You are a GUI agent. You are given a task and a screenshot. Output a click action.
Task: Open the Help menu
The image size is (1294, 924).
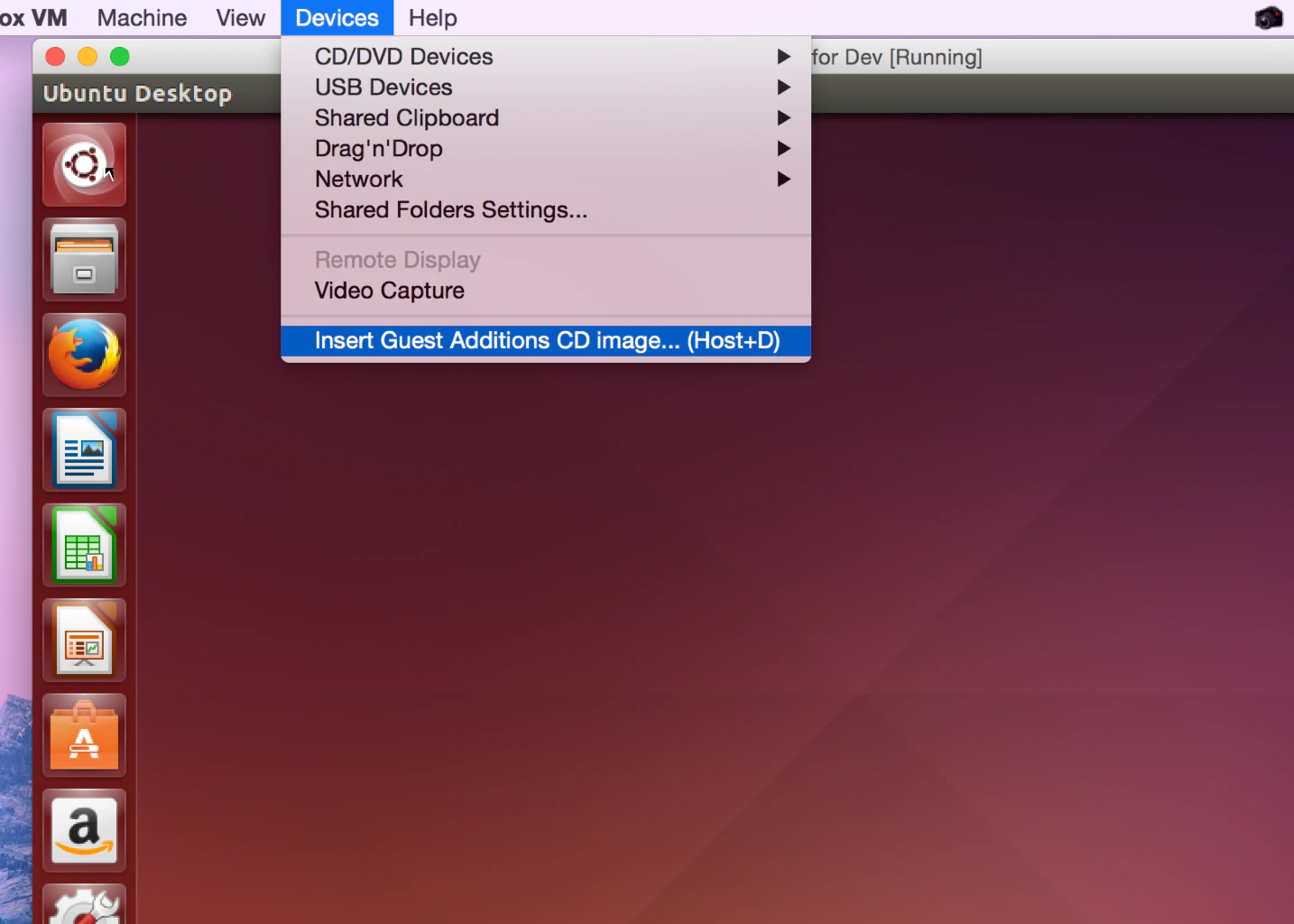[x=433, y=18]
